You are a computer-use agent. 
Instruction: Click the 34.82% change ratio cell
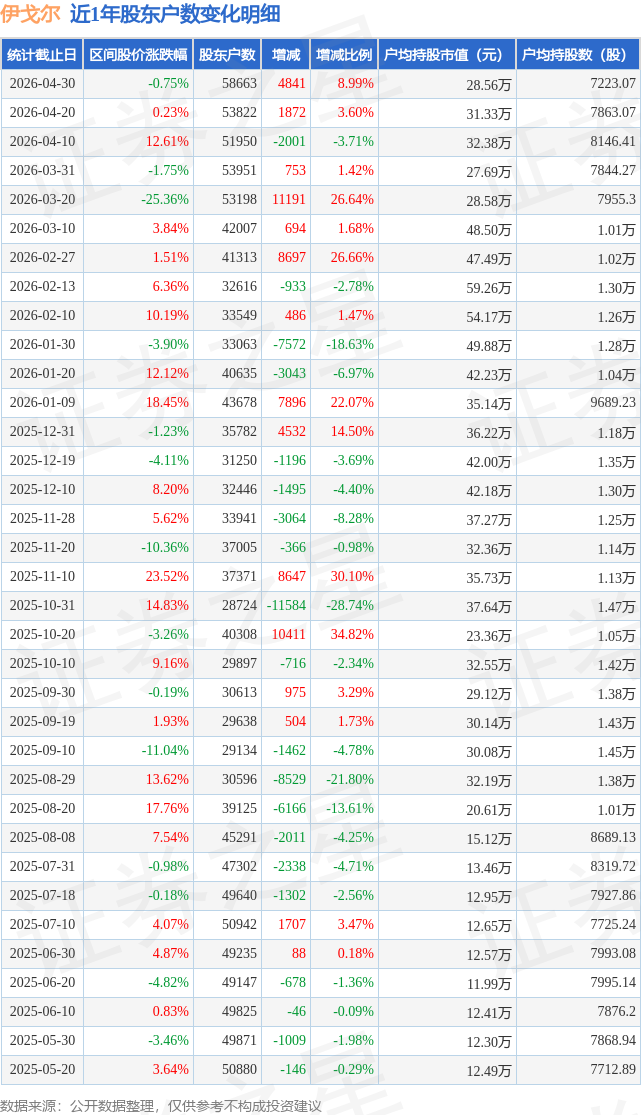(x=352, y=634)
